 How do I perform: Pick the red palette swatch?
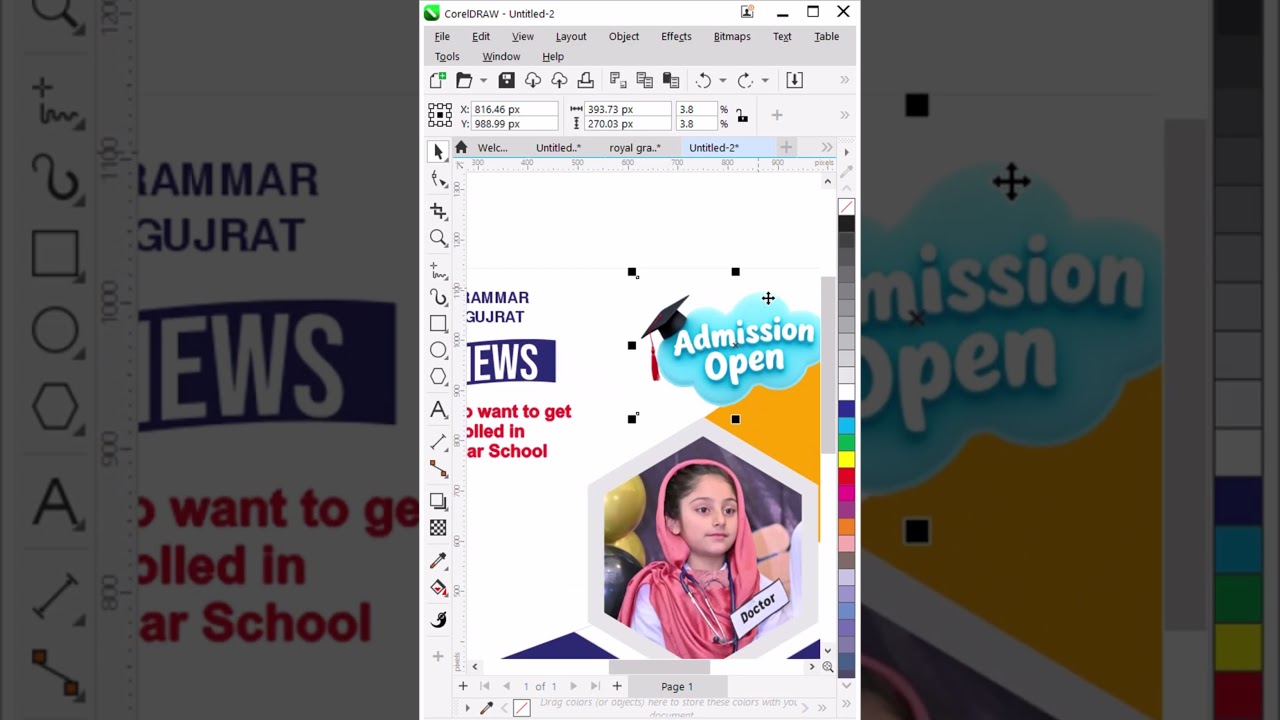tap(847, 476)
